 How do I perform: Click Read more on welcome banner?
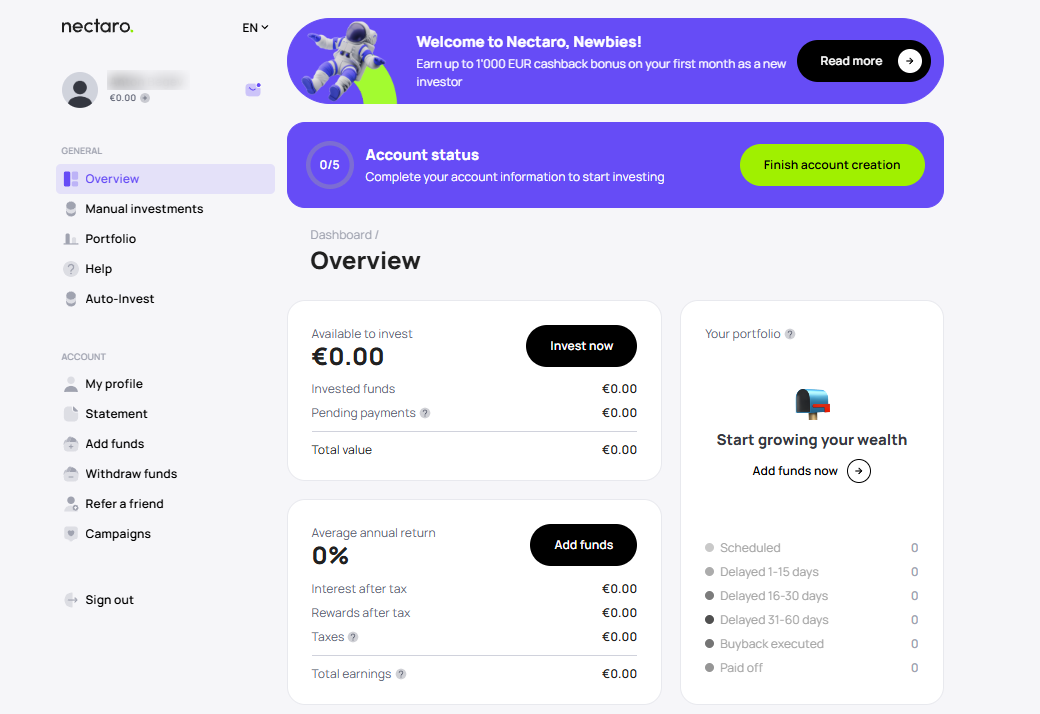863,61
